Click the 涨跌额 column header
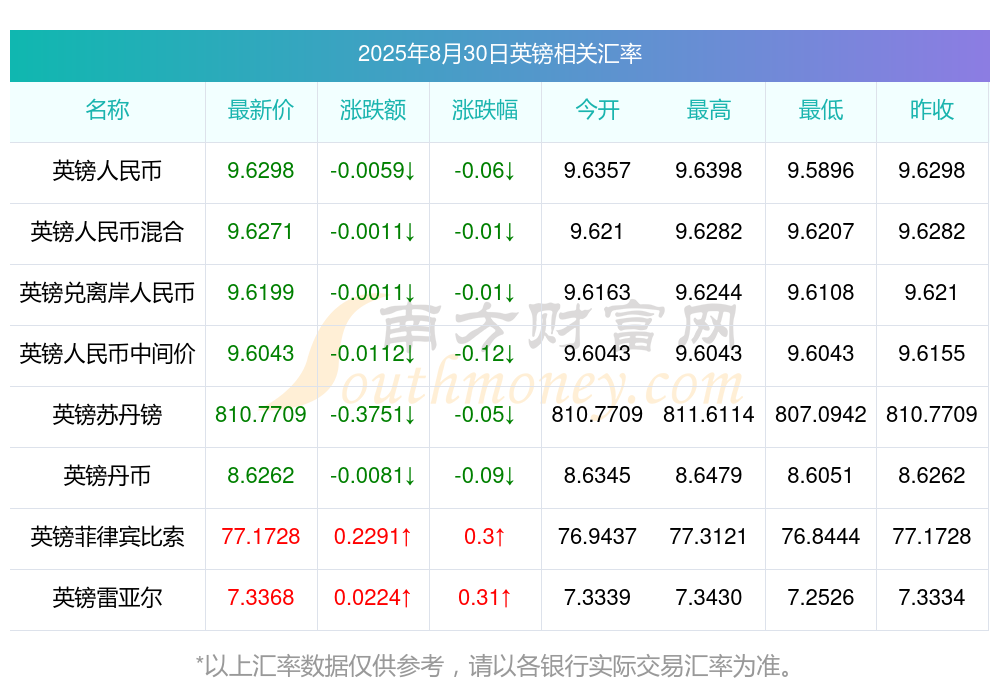The width and height of the screenshot is (1000, 698). [x=372, y=110]
